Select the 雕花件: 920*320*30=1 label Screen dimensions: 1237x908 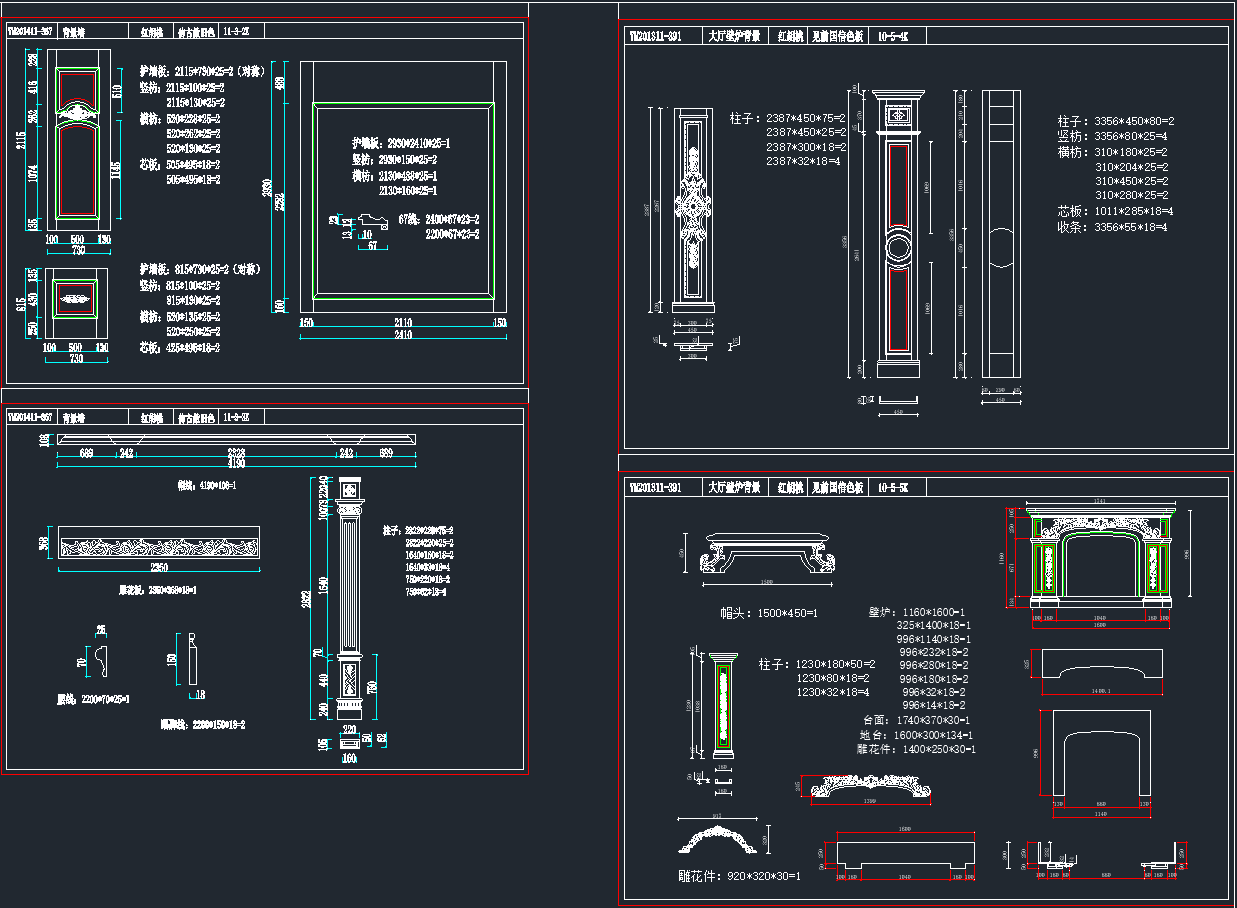click(x=739, y=876)
